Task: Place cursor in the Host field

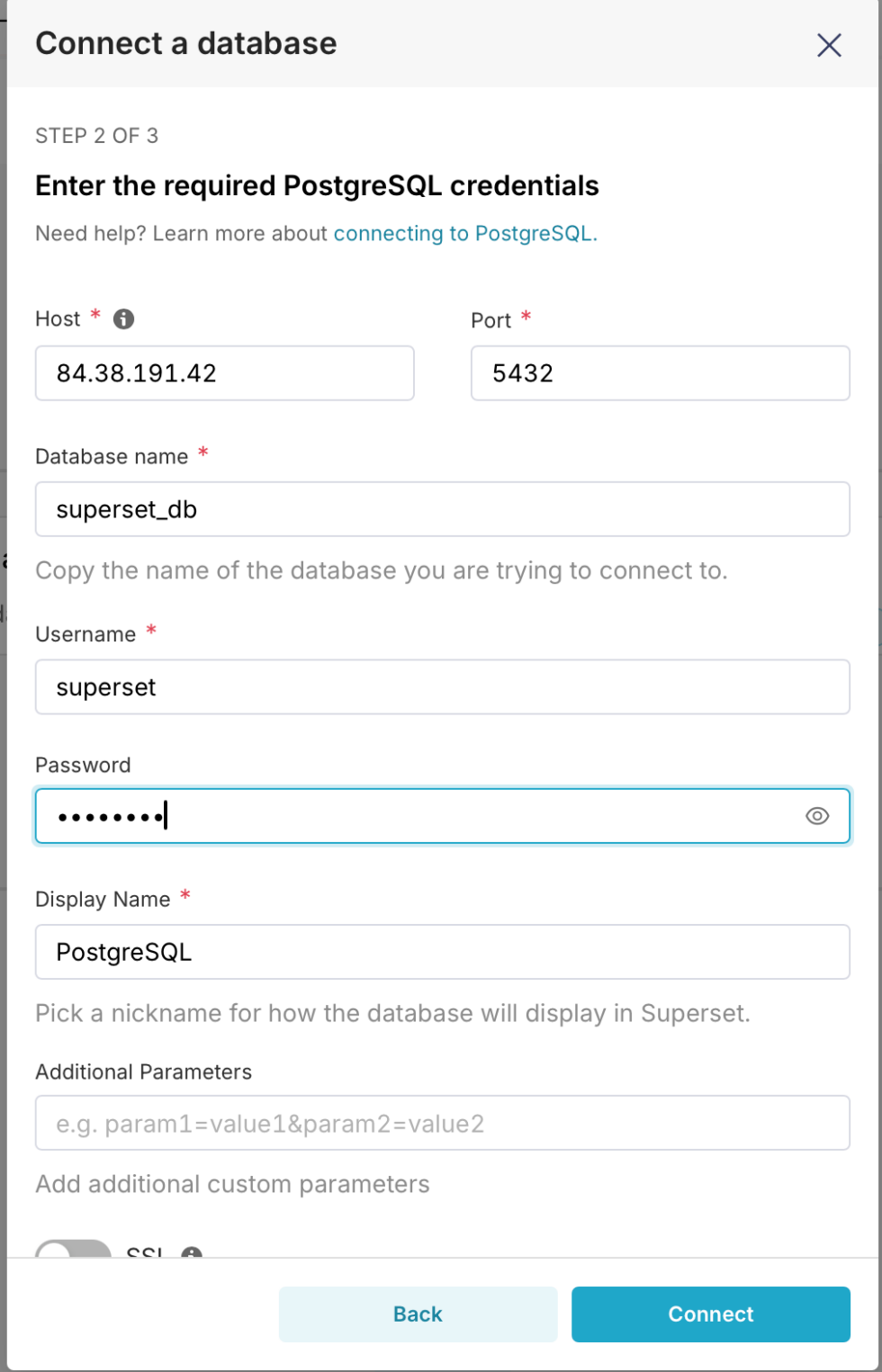Action: [x=224, y=372]
